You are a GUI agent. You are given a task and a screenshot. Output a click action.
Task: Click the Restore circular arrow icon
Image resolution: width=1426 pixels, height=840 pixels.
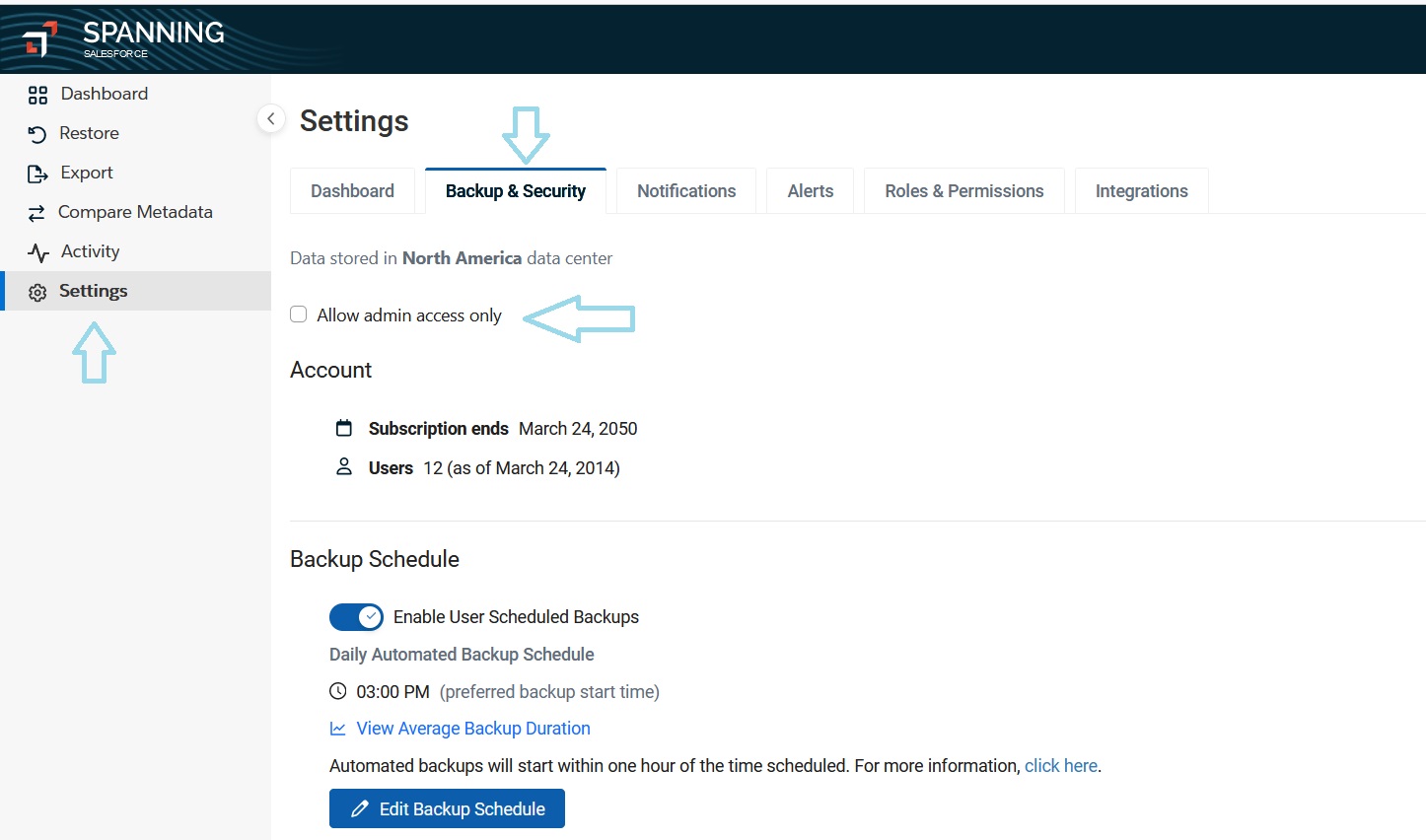click(x=37, y=134)
